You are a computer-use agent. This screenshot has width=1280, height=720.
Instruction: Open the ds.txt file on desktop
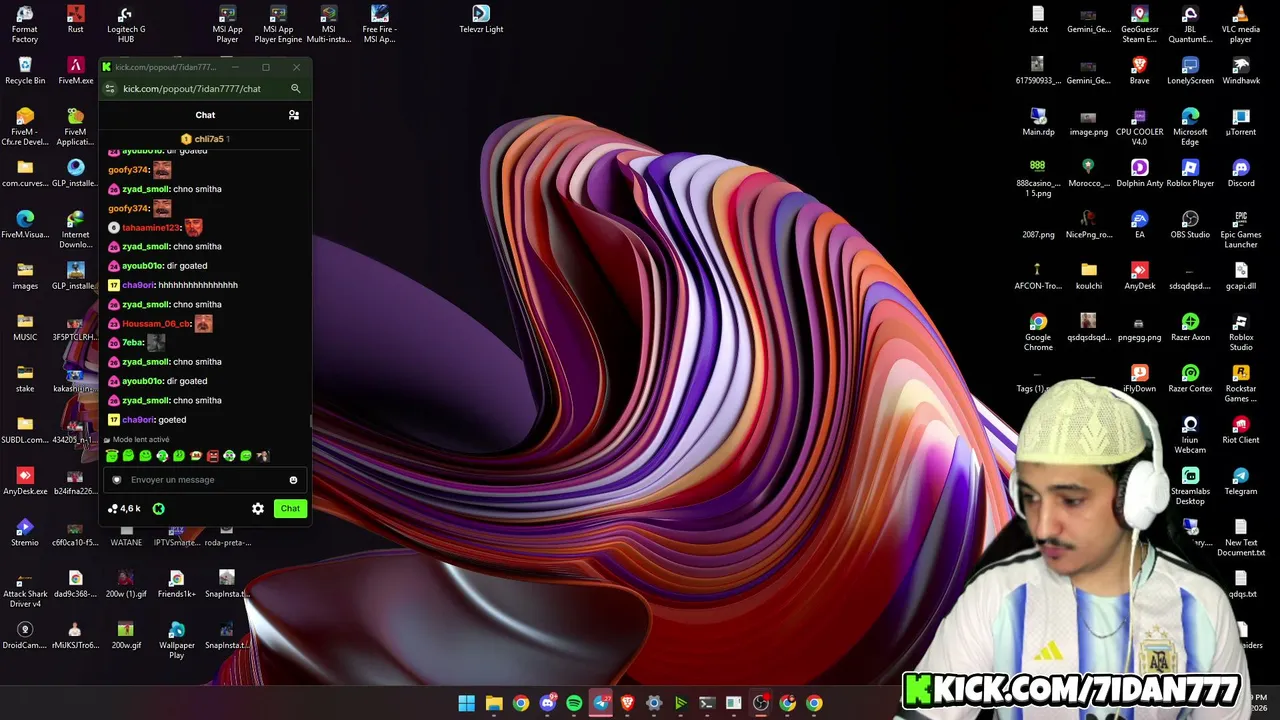(x=1038, y=19)
